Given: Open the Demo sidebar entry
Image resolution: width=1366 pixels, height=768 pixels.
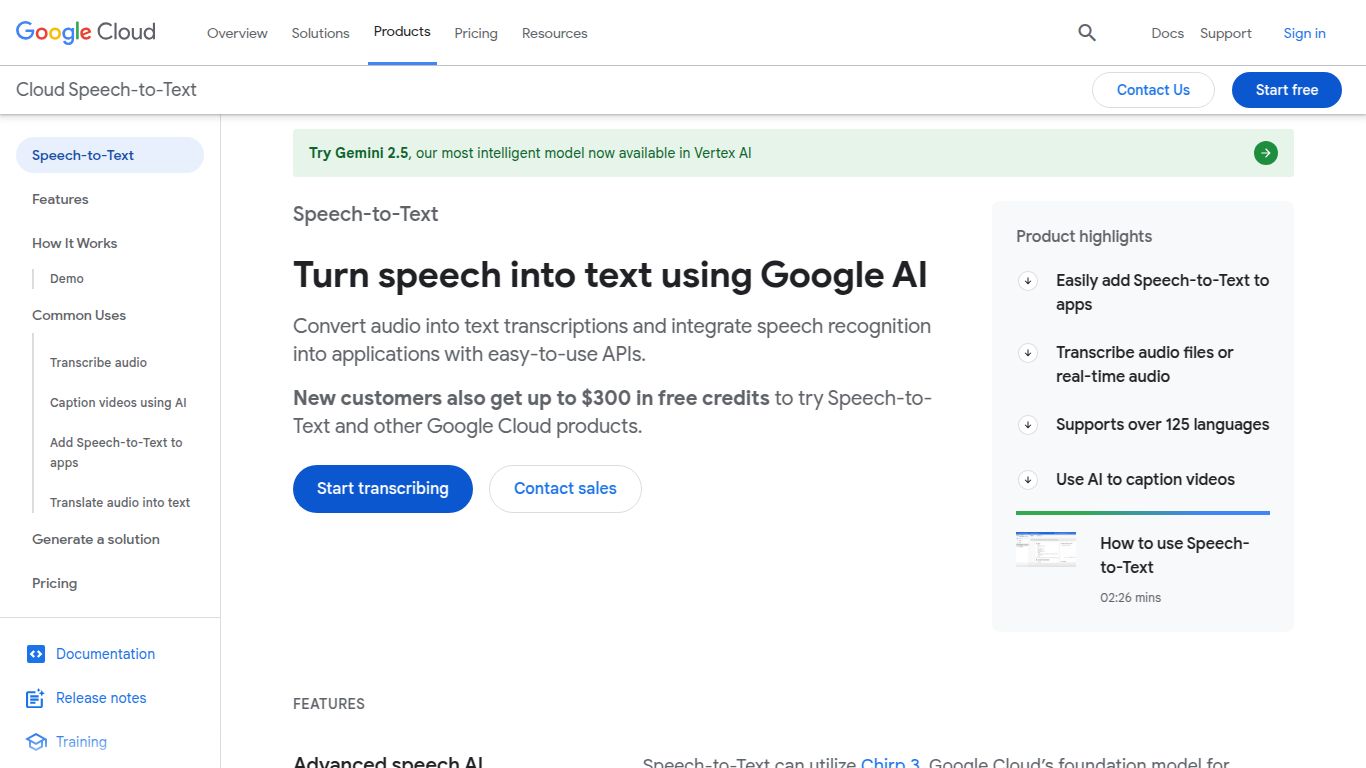Looking at the screenshot, I should coord(66,278).
